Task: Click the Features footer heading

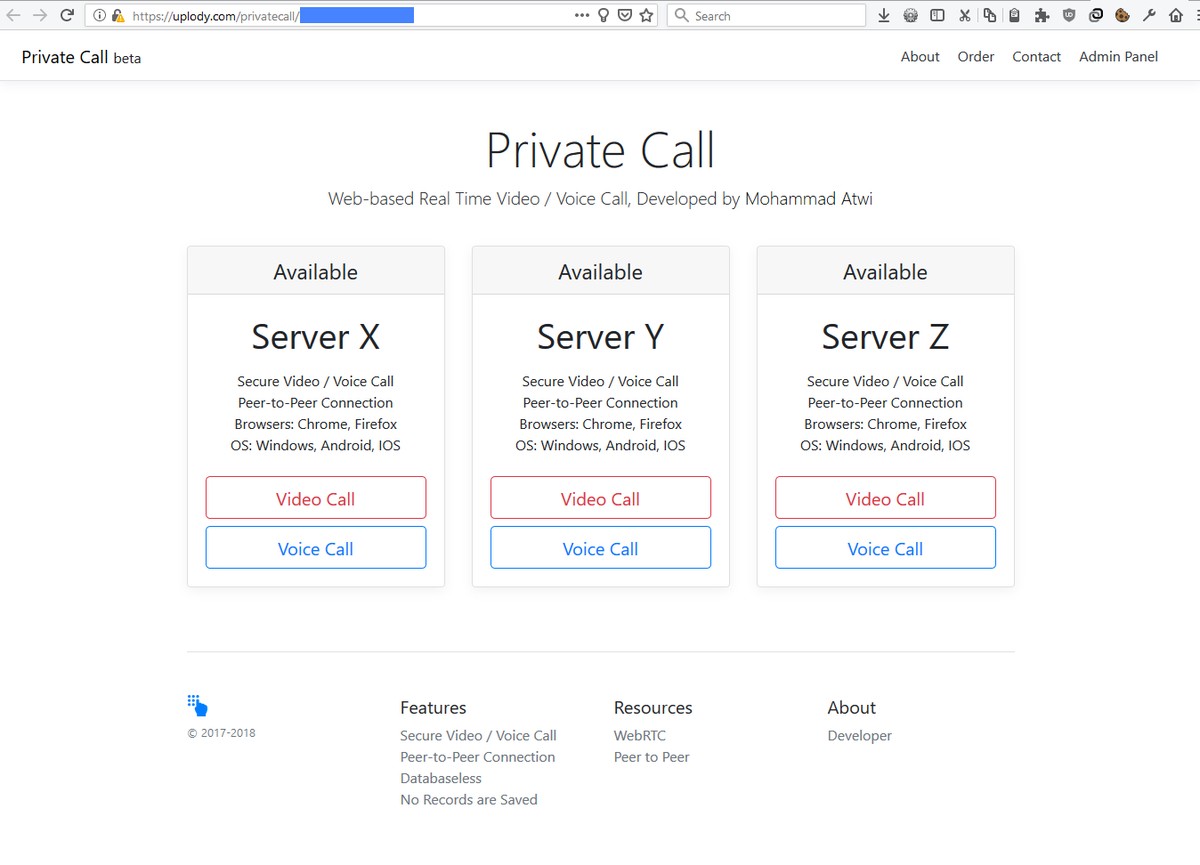Action: point(433,708)
